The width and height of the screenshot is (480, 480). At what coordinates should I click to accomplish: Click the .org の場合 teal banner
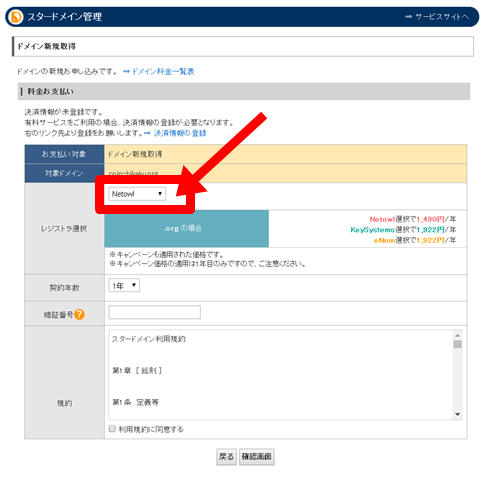tap(187, 229)
